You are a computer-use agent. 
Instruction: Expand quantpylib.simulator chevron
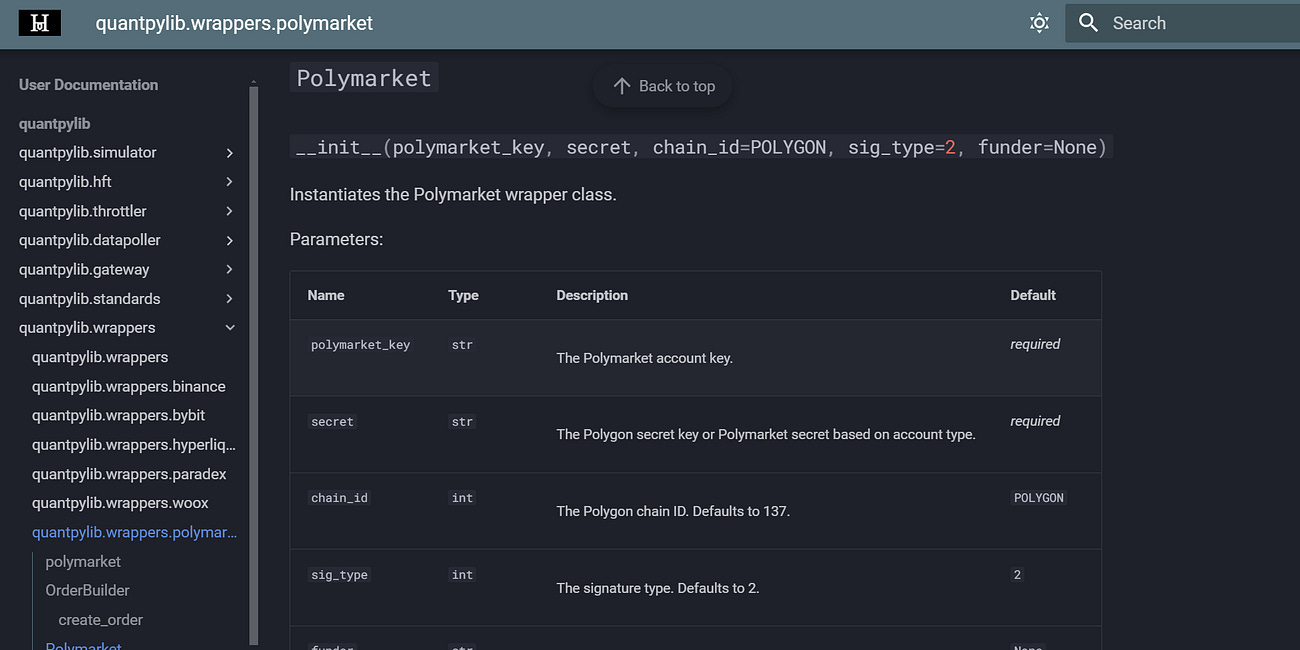click(230, 153)
